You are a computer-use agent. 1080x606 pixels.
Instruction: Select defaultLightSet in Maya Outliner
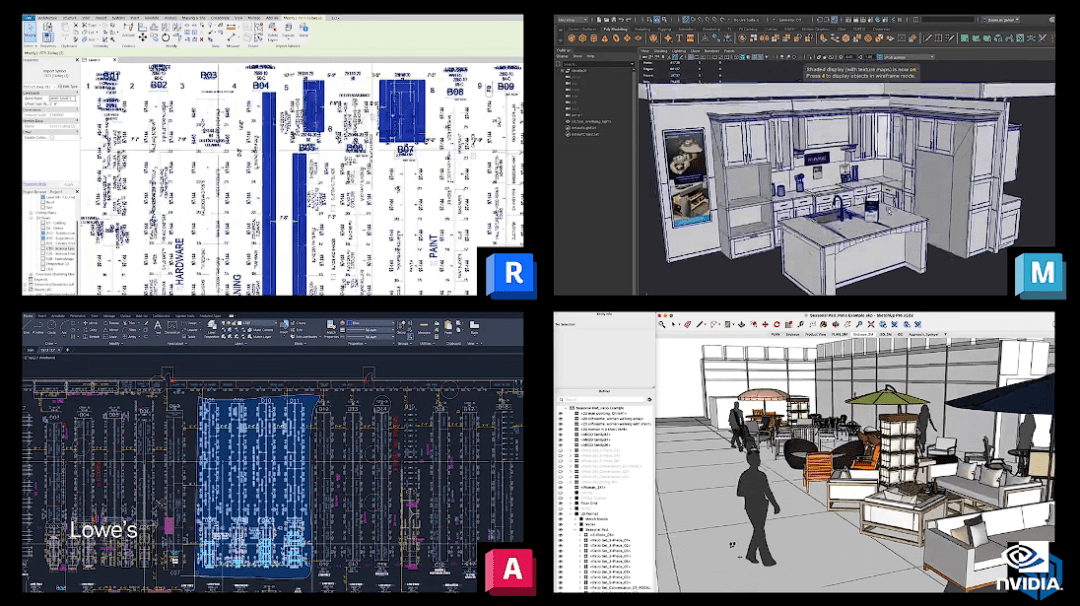pos(583,128)
